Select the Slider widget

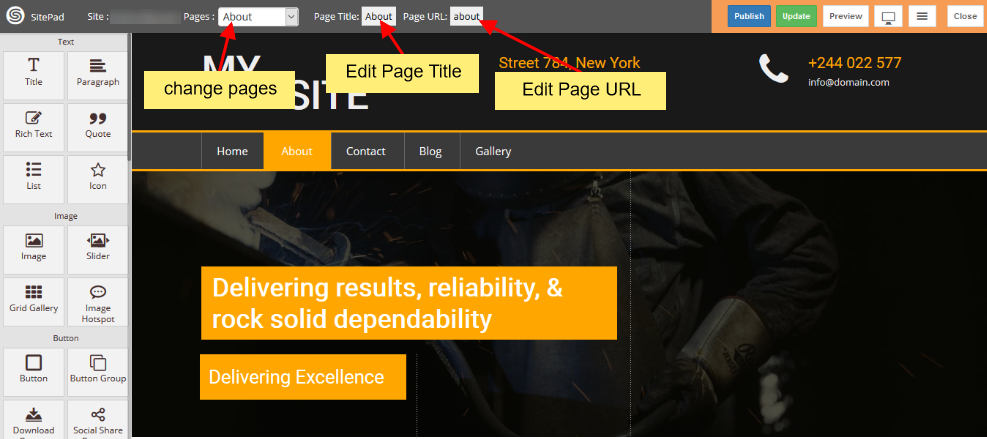tap(97, 247)
